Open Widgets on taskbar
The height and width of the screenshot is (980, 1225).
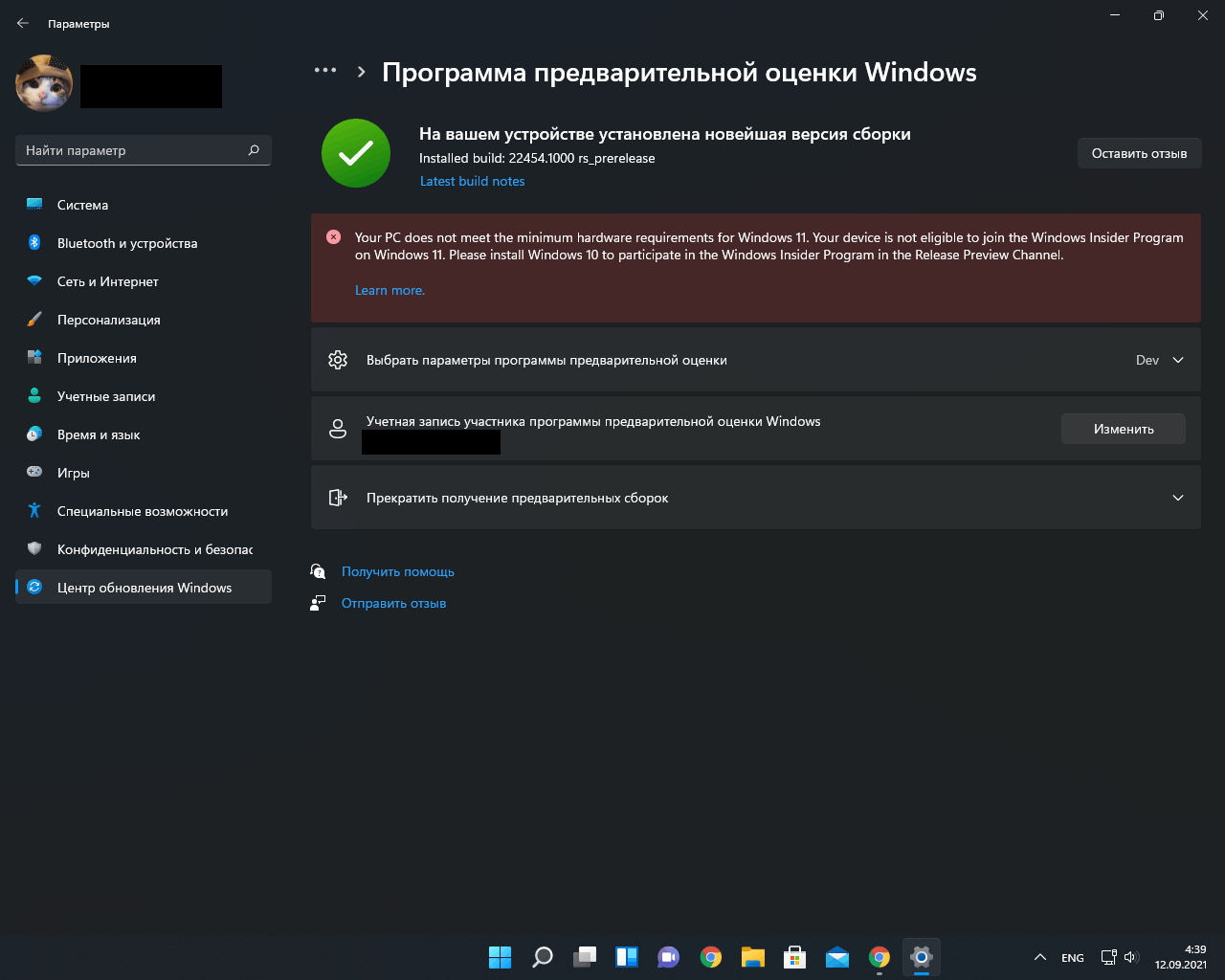pos(626,957)
